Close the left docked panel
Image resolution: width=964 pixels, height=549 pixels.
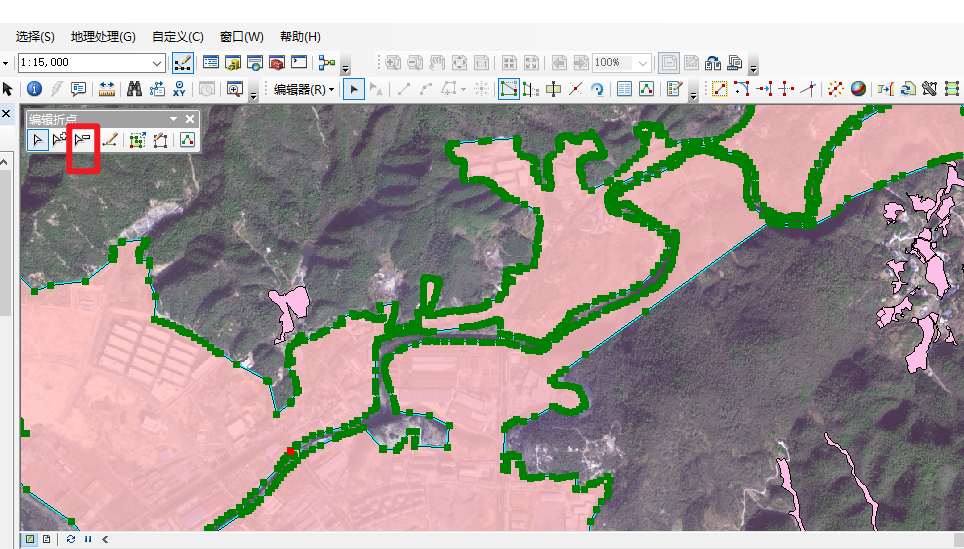coord(6,114)
